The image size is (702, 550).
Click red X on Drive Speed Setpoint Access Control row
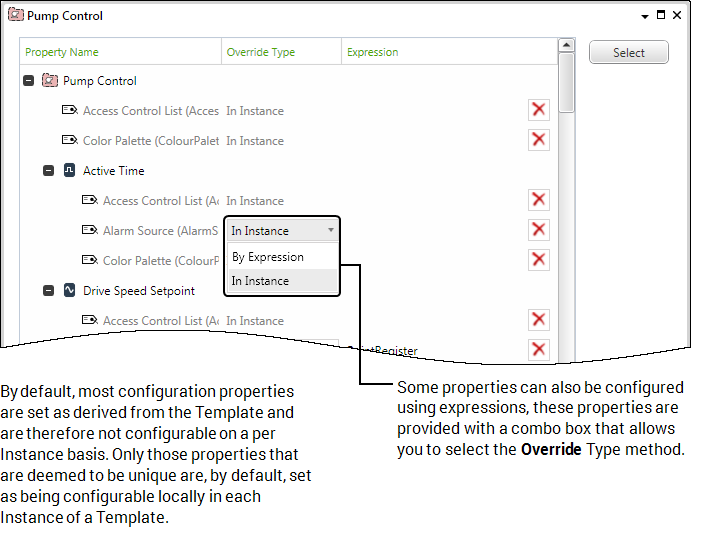(539, 320)
